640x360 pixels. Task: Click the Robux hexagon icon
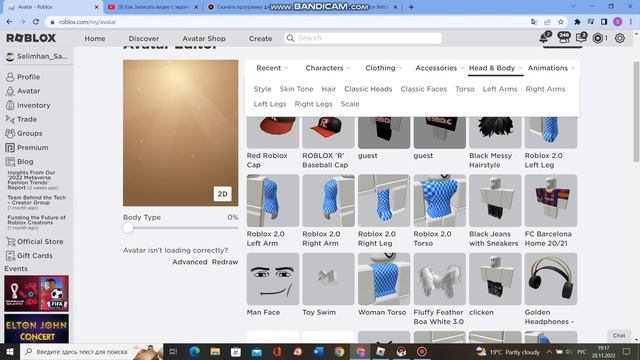point(598,38)
